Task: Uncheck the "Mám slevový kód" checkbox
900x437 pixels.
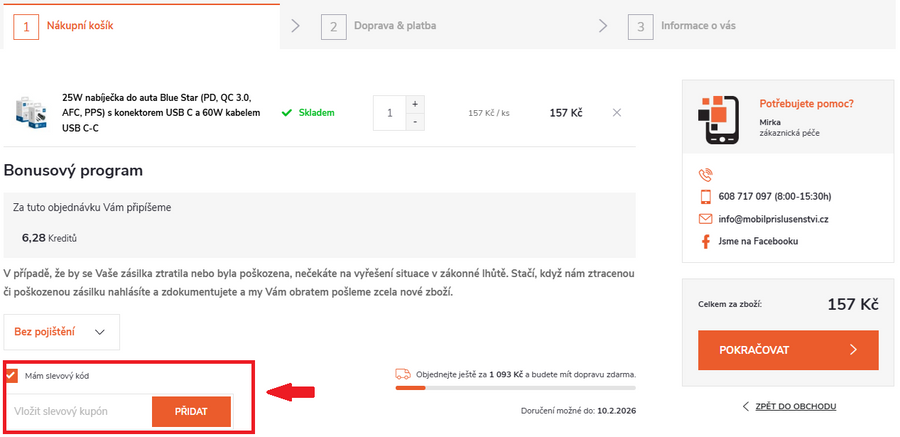Action: [11, 375]
